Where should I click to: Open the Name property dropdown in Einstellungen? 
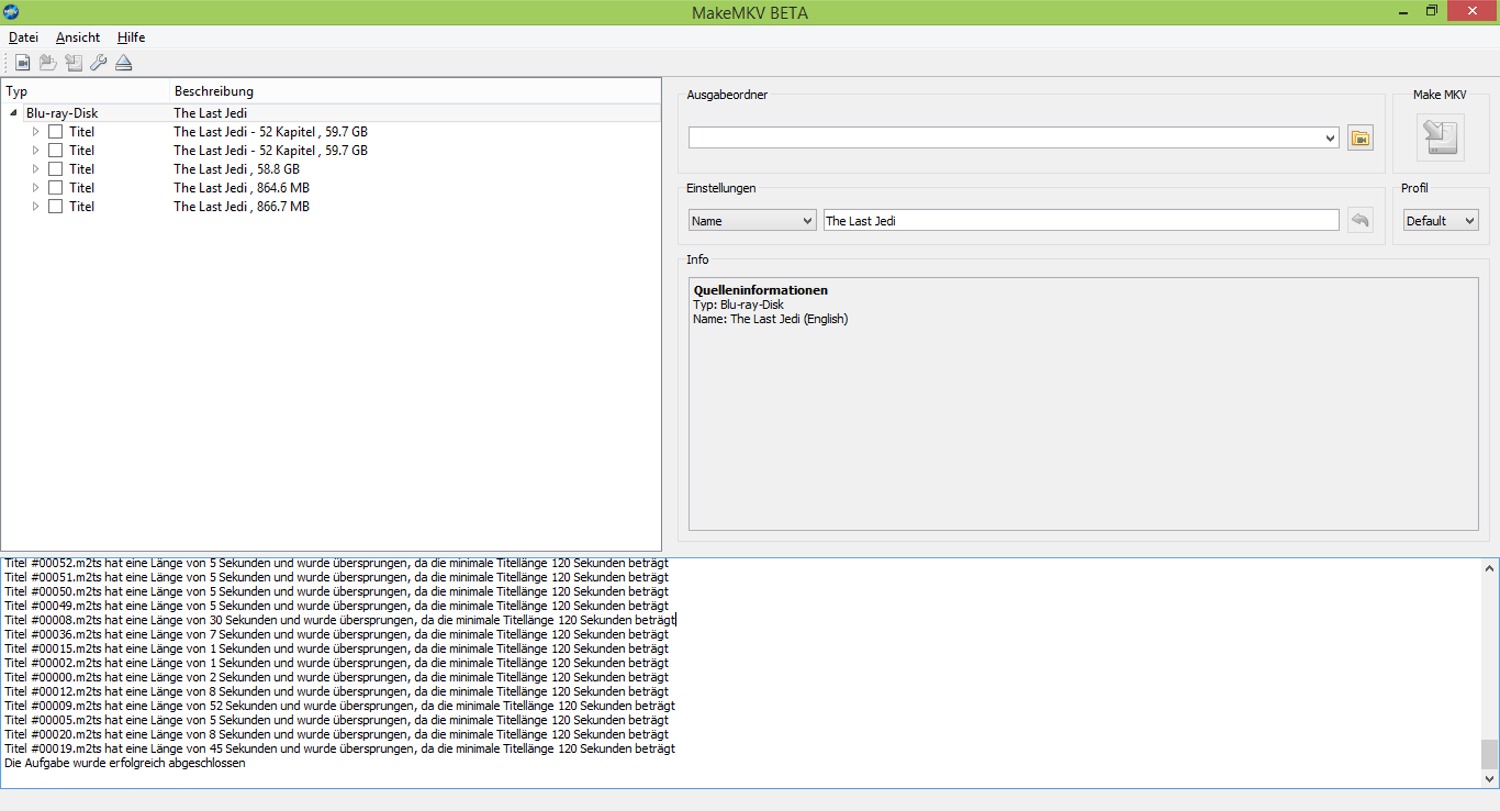(x=753, y=220)
